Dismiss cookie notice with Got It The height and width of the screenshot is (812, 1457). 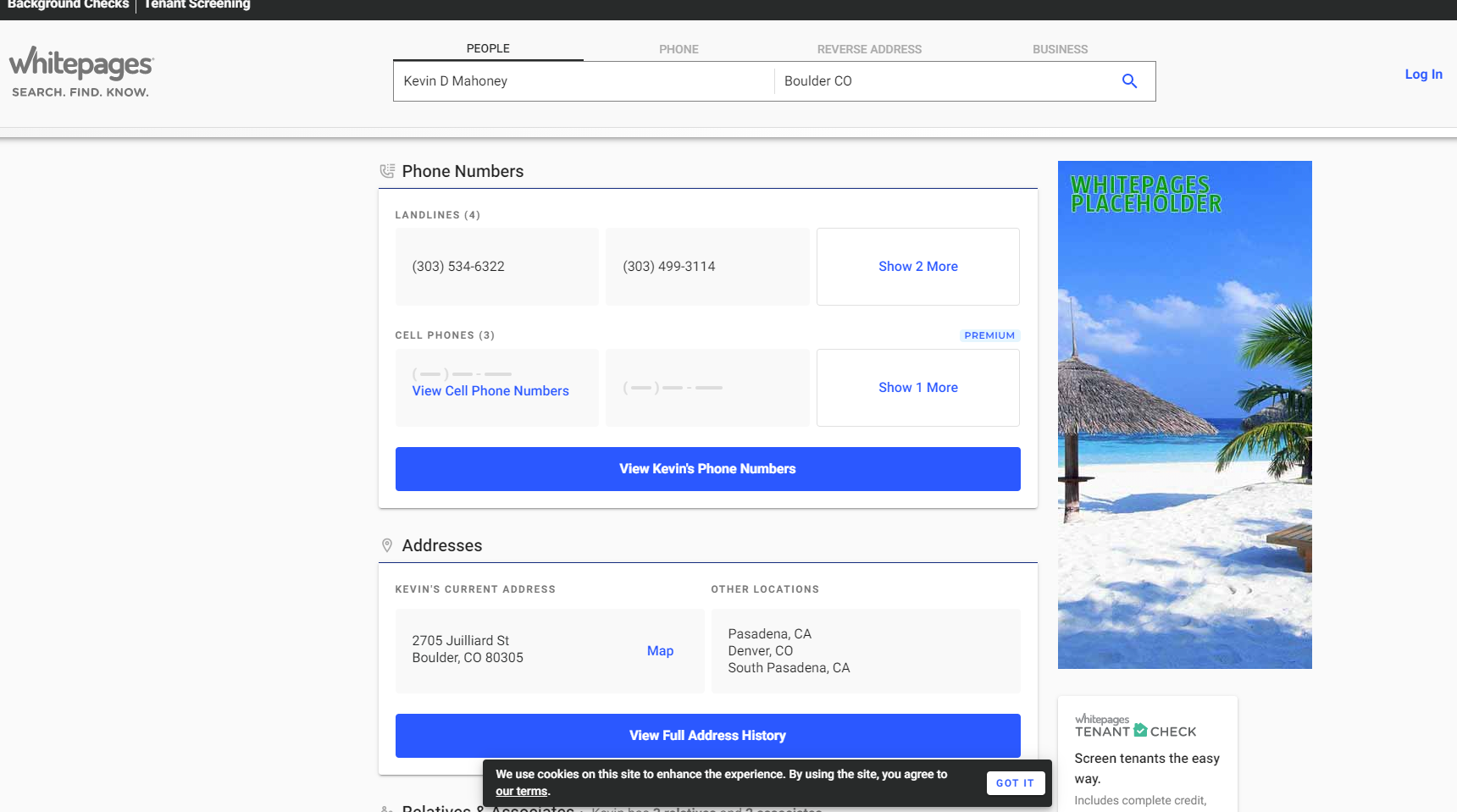click(x=1015, y=783)
